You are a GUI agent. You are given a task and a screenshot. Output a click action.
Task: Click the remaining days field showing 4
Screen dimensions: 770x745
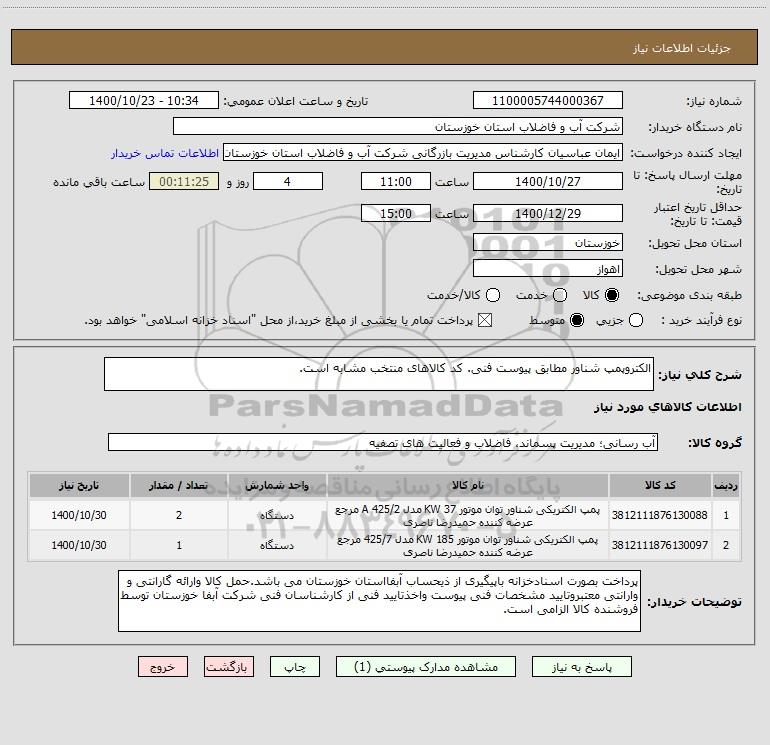pos(288,181)
